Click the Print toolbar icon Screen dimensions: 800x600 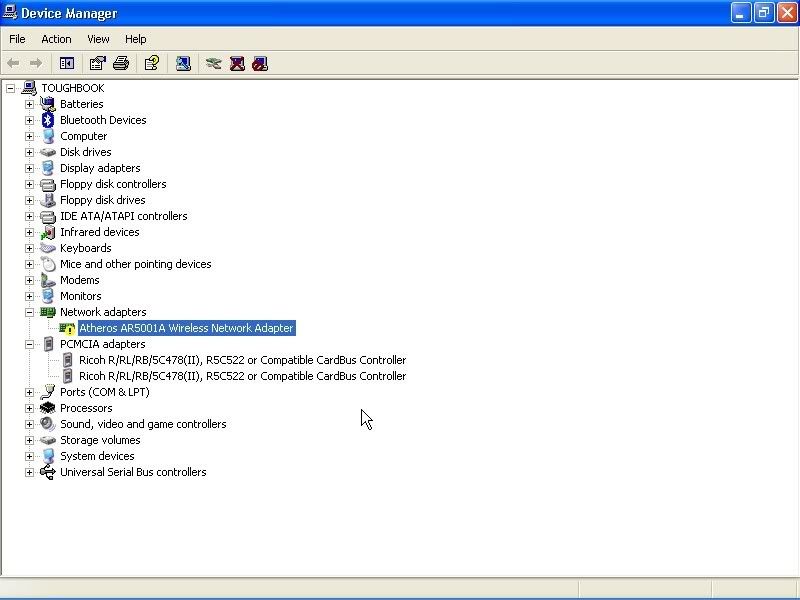(121, 63)
